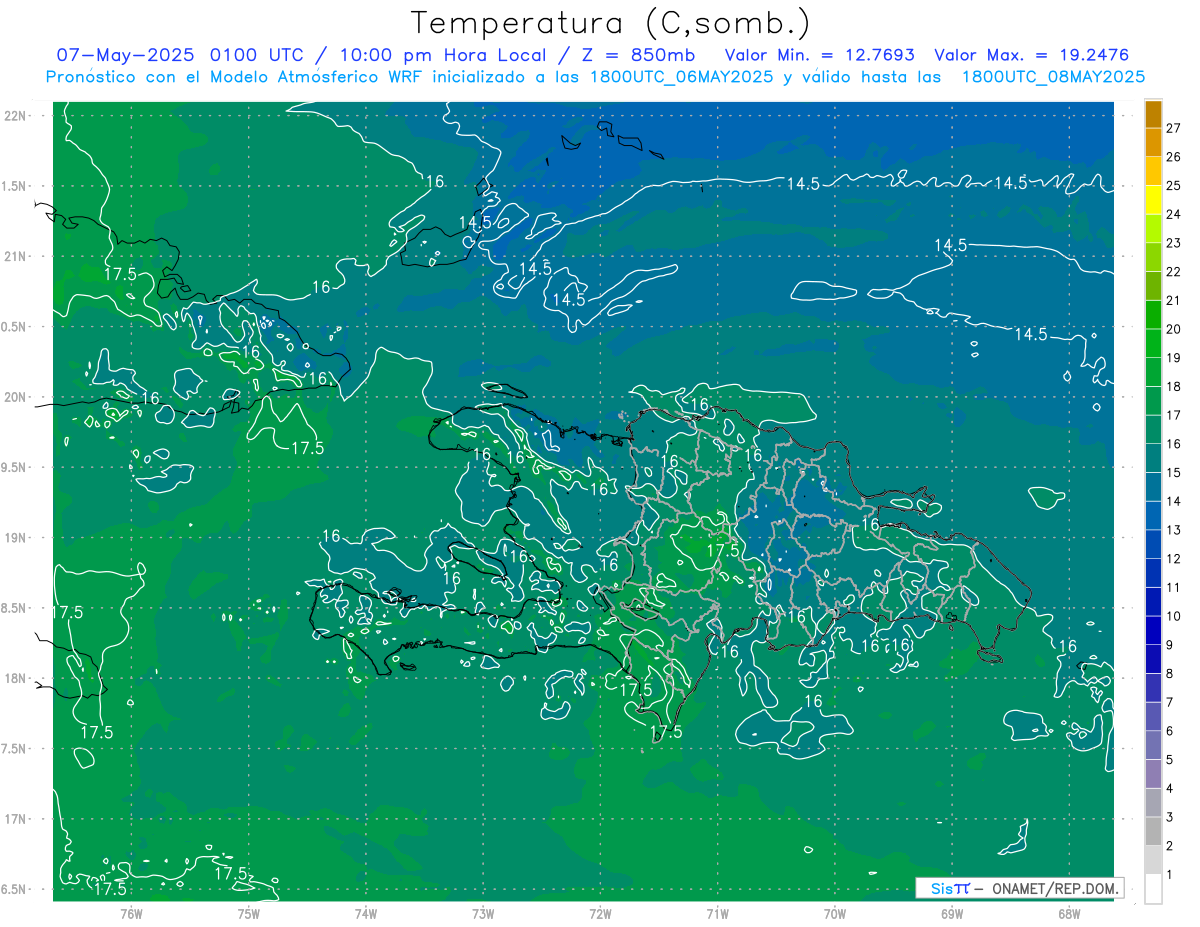This screenshot has height=927, width=1200.
Task: Click the latitude axis label 17N
Action: coord(17,819)
